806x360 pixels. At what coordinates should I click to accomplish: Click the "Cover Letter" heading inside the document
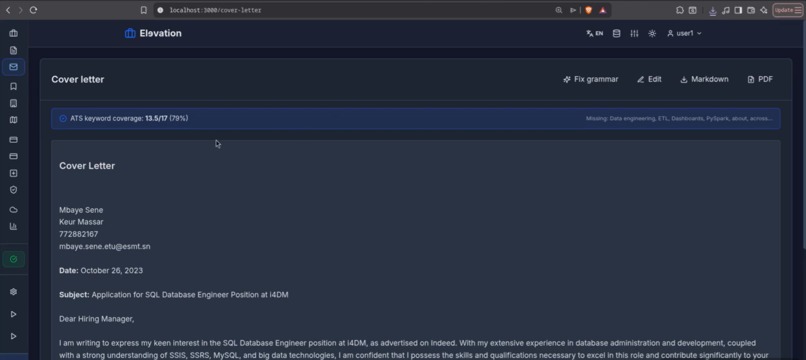click(x=87, y=166)
